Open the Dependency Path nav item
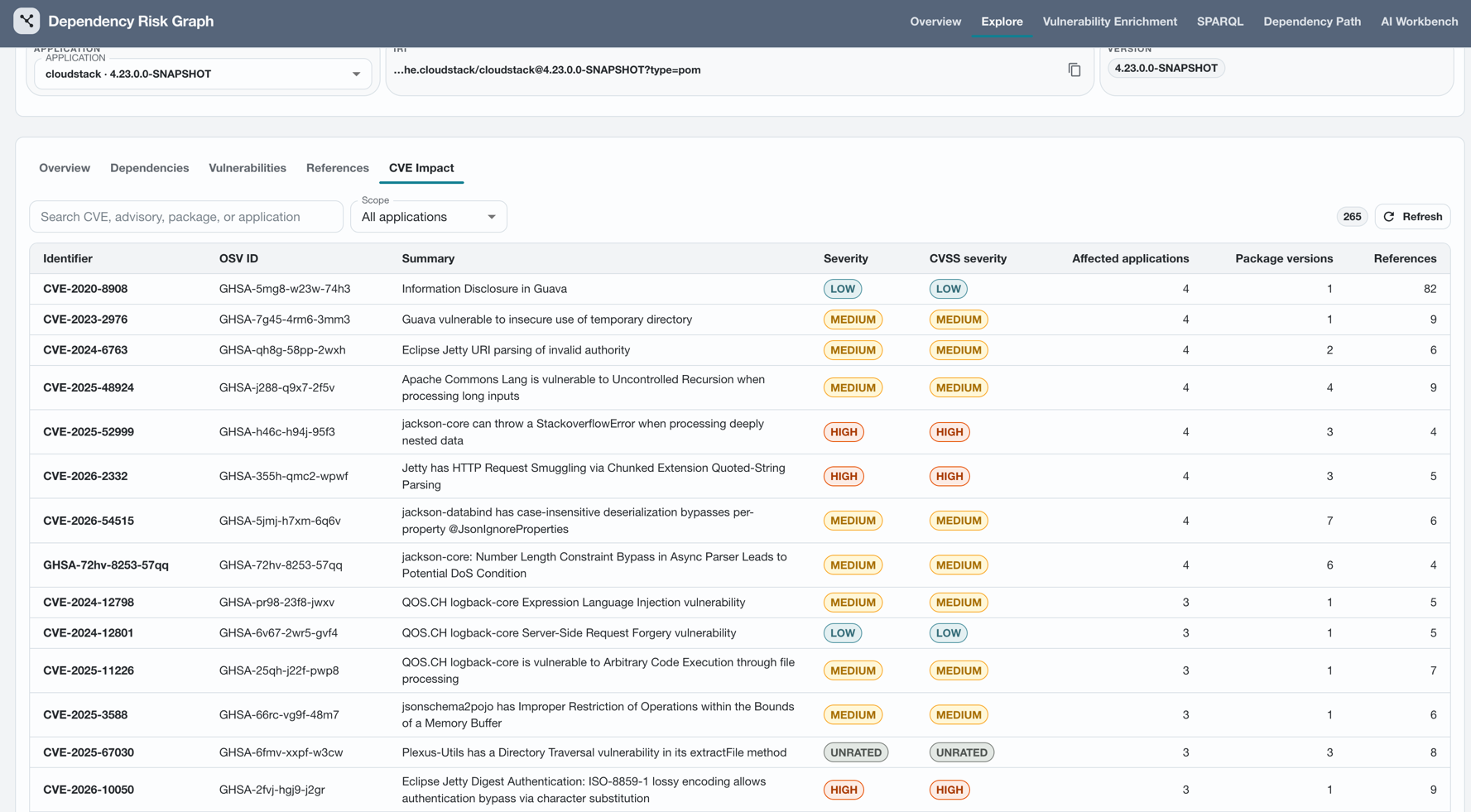 coord(1311,22)
